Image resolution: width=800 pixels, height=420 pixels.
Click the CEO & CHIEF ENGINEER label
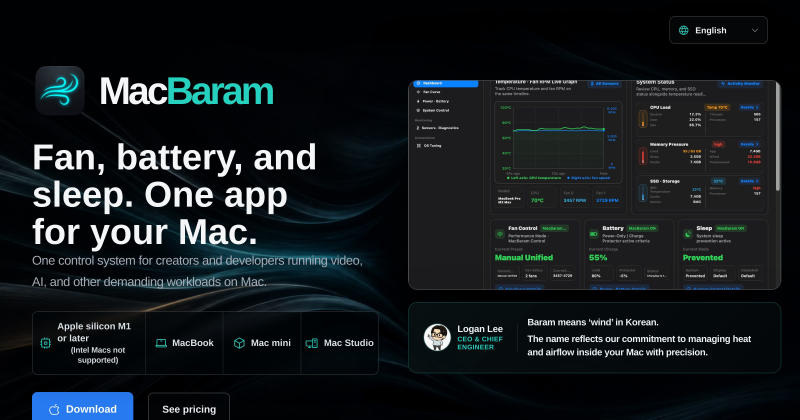(x=480, y=343)
